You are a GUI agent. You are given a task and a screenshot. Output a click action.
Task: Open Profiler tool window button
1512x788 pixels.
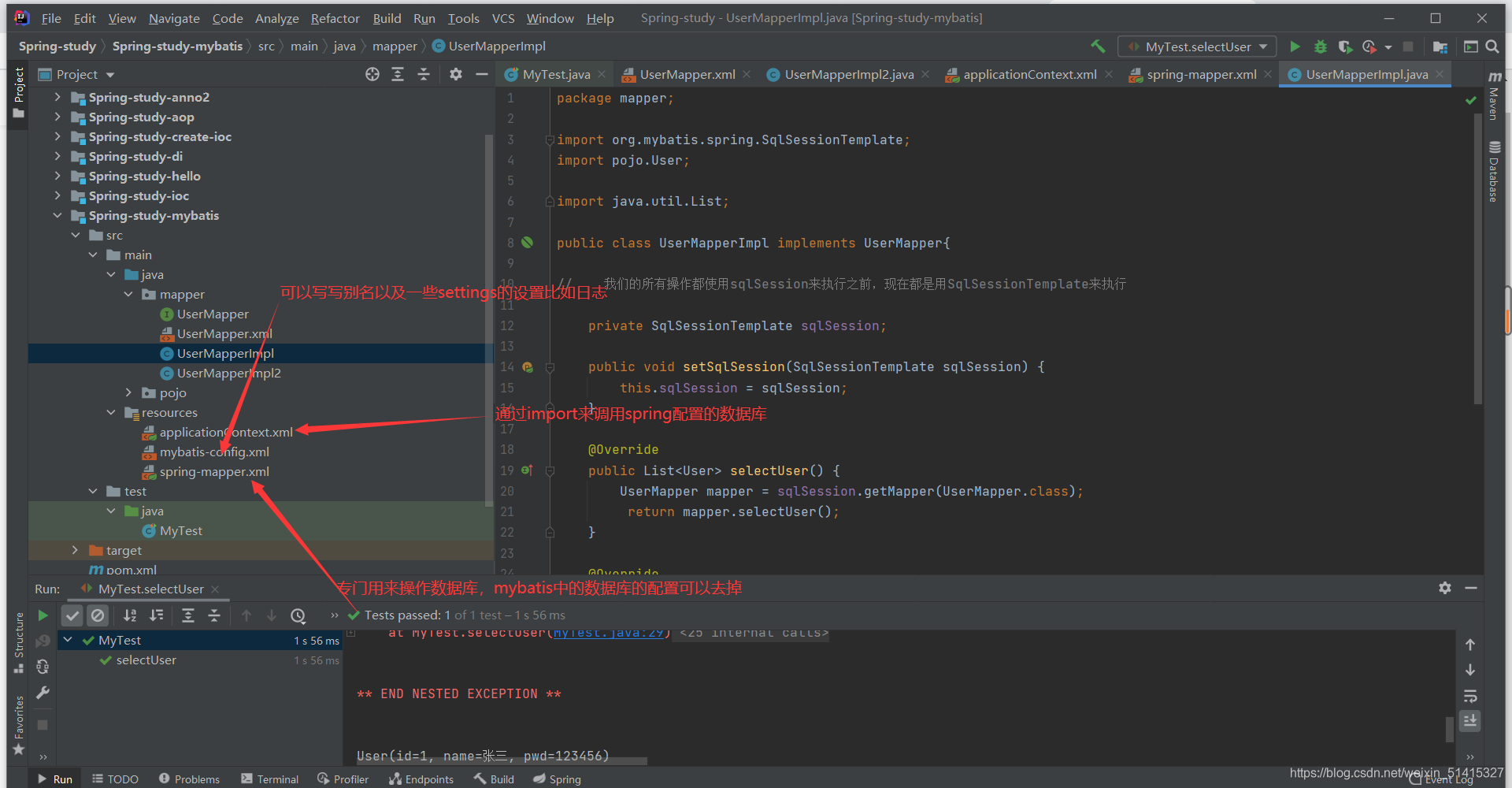(x=343, y=779)
